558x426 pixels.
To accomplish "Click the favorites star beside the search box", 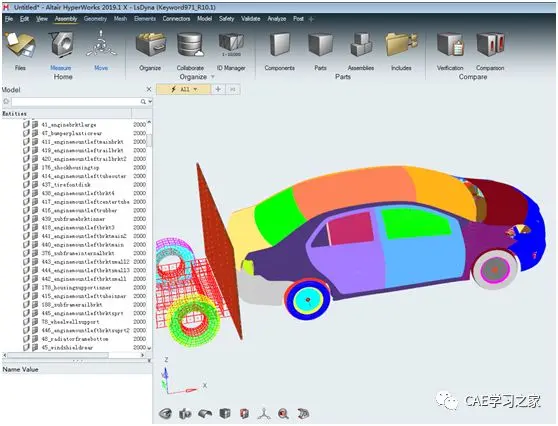I will pos(6,102).
